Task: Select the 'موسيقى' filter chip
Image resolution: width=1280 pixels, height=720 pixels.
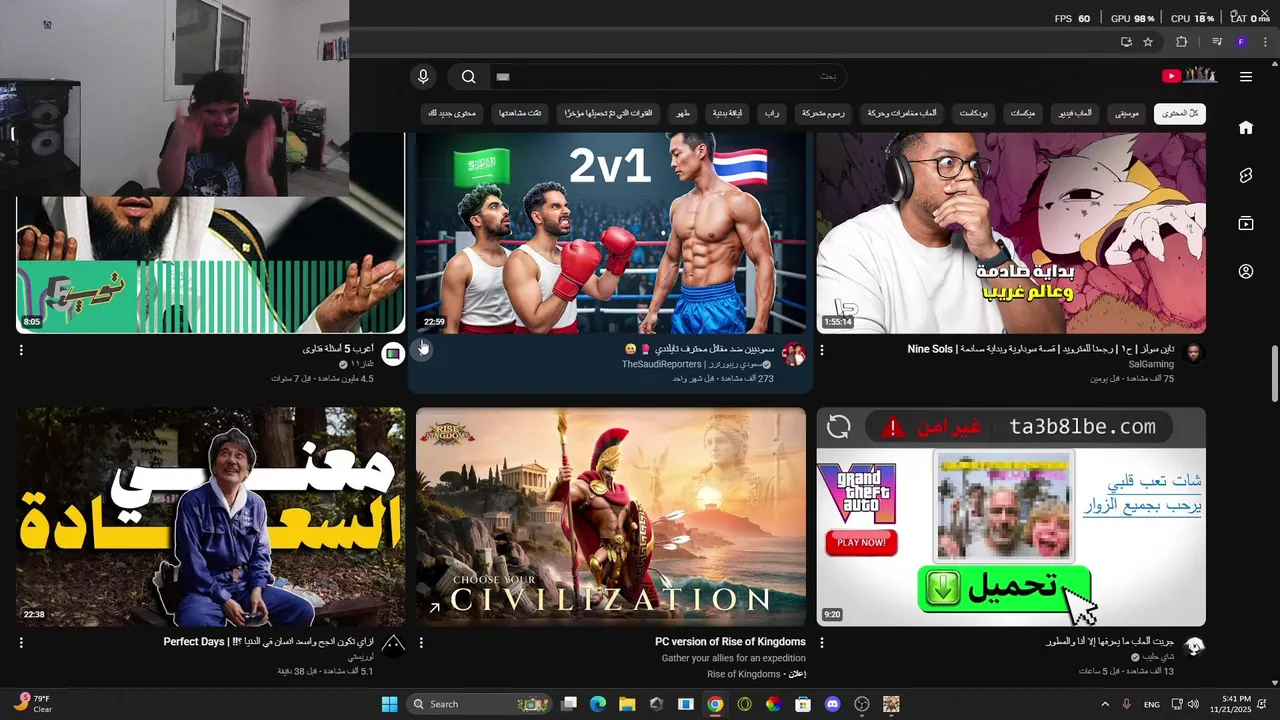Action: tap(1127, 114)
